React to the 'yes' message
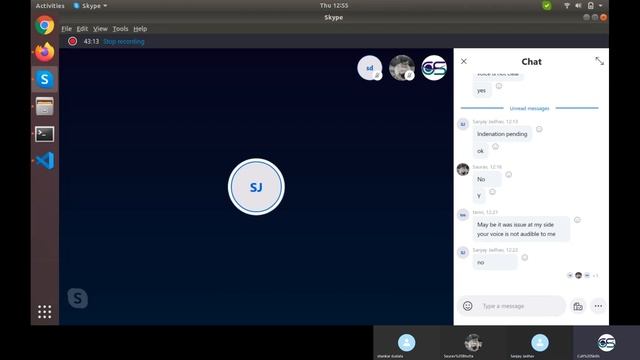The width and height of the screenshot is (640, 360). coord(499,86)
